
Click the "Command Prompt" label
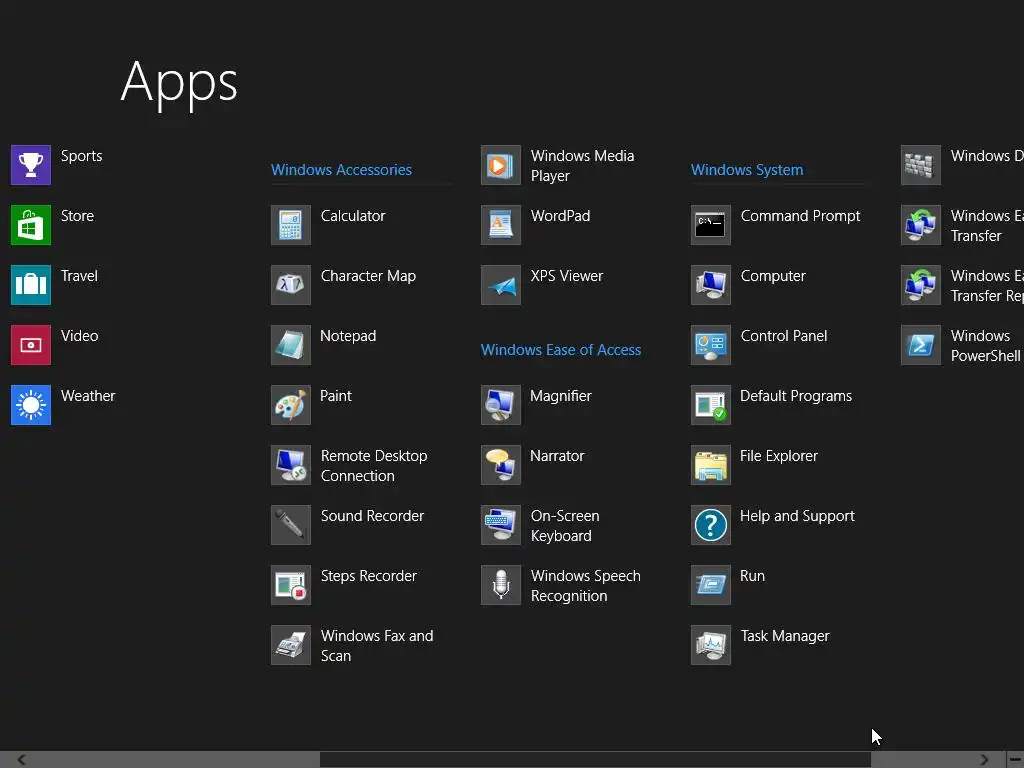click(801, 216)
